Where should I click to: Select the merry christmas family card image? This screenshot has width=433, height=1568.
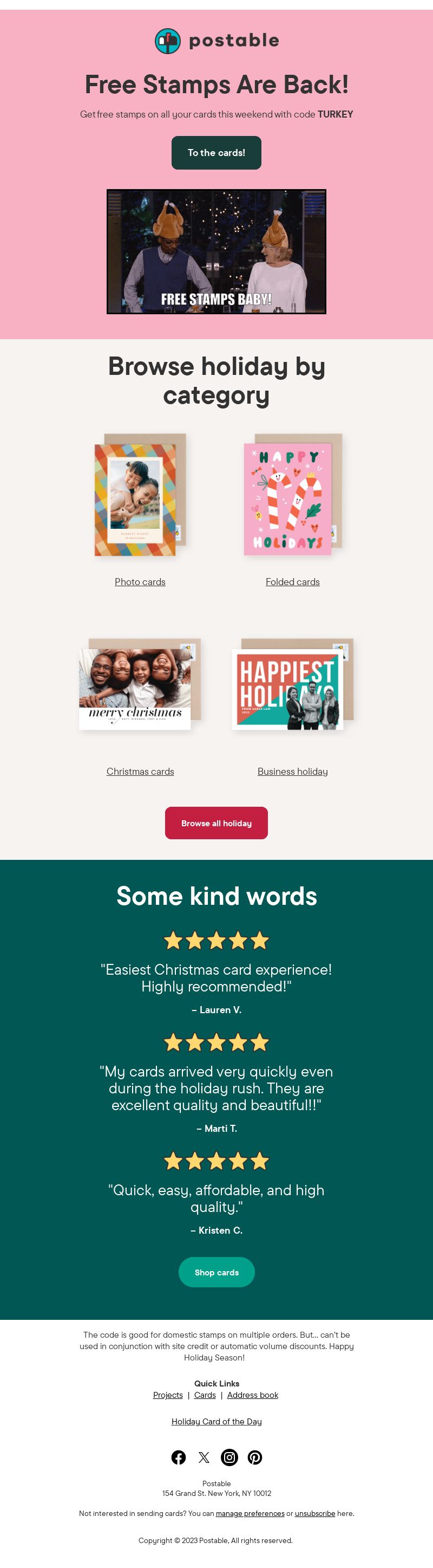pos(140,684)
